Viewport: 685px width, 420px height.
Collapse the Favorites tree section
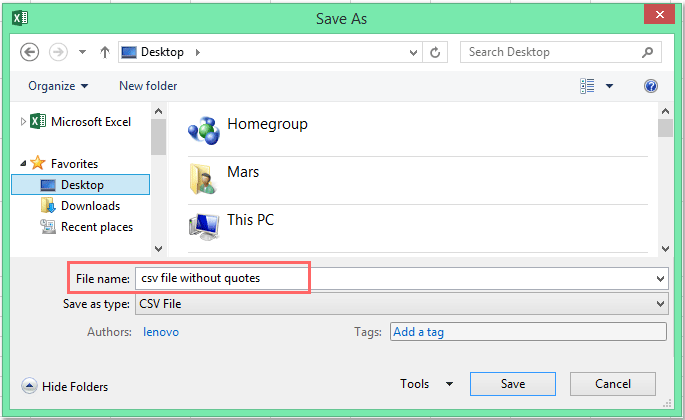(x=23, y=163)
